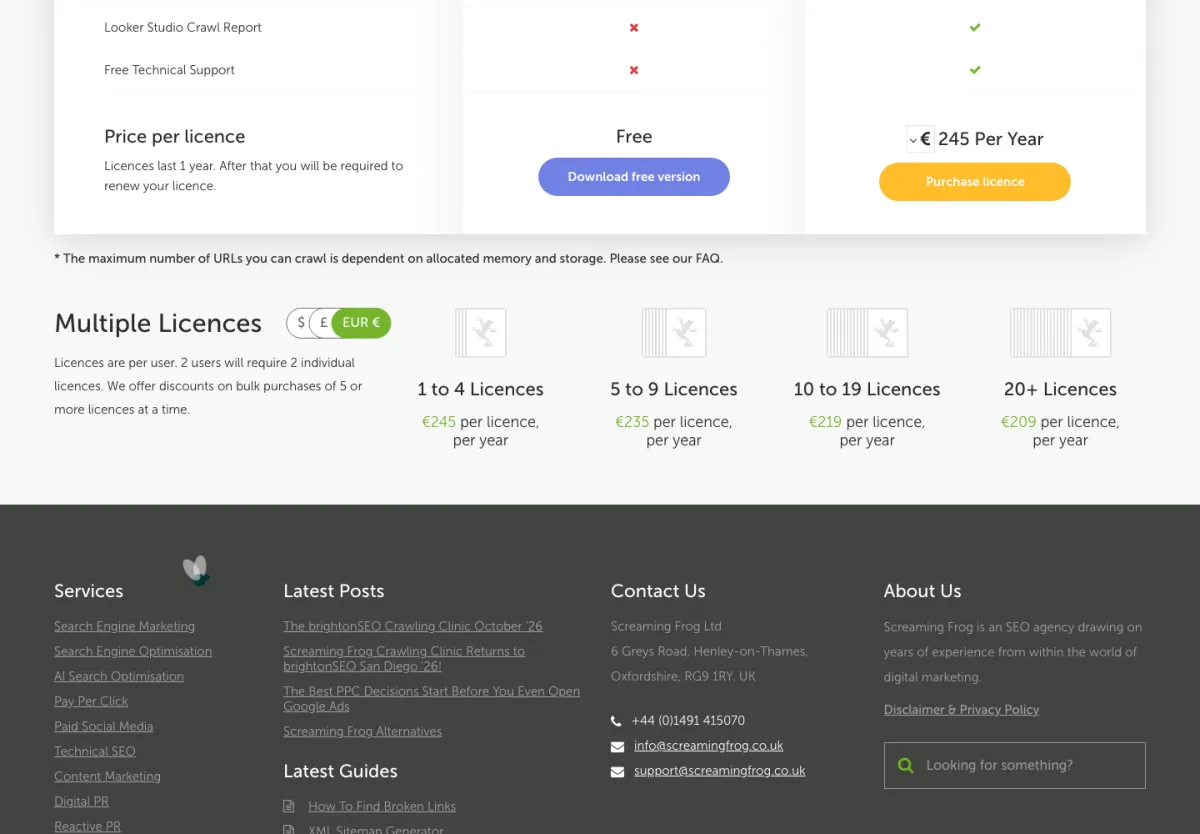Click the +44 (0)1491 415070 phone number
Viewport: 1200px width, 834px height.
(688, 720)
